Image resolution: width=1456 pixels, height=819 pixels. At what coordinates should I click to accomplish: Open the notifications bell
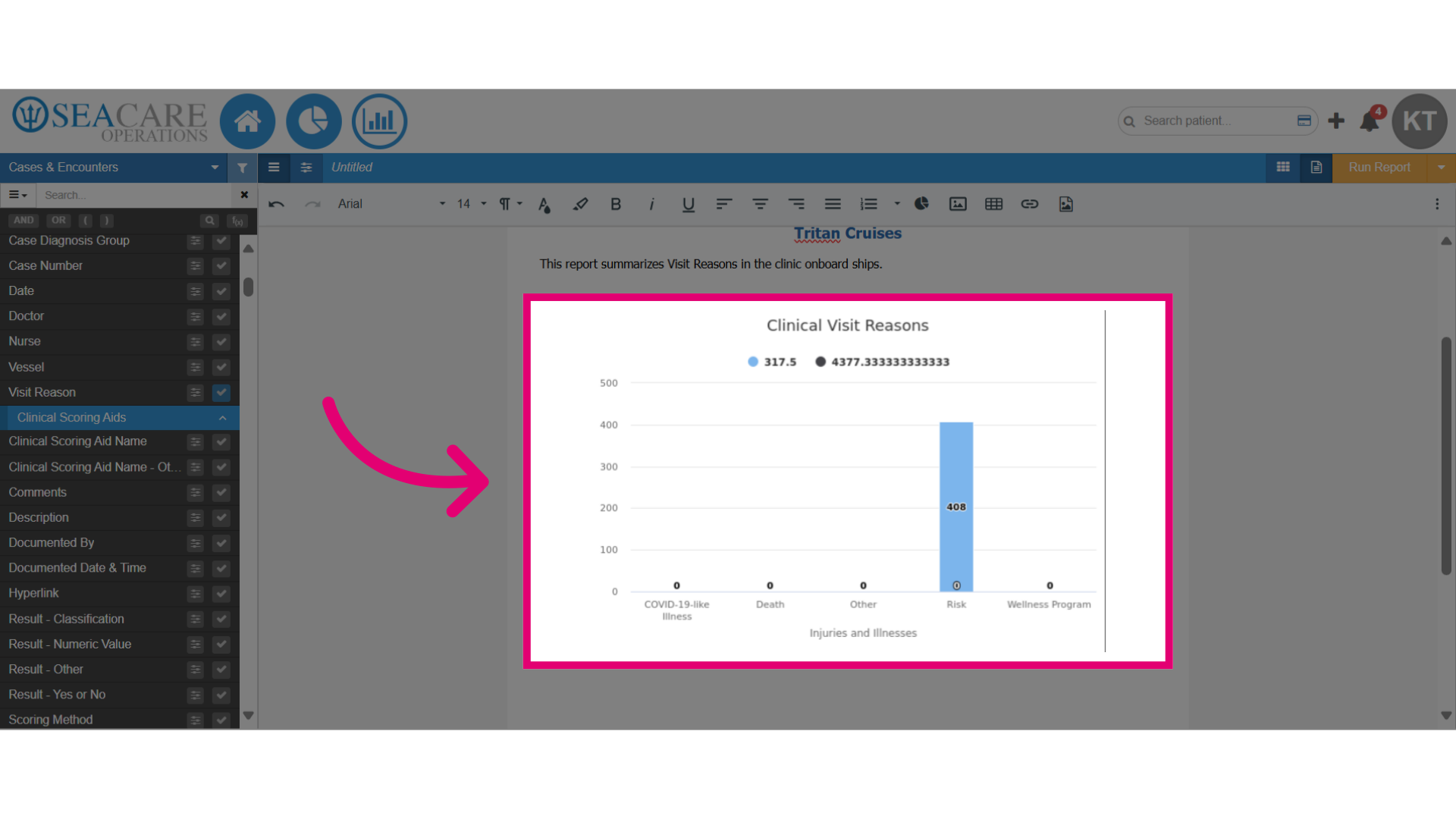pyautogui.click(x=1370, y=121)
